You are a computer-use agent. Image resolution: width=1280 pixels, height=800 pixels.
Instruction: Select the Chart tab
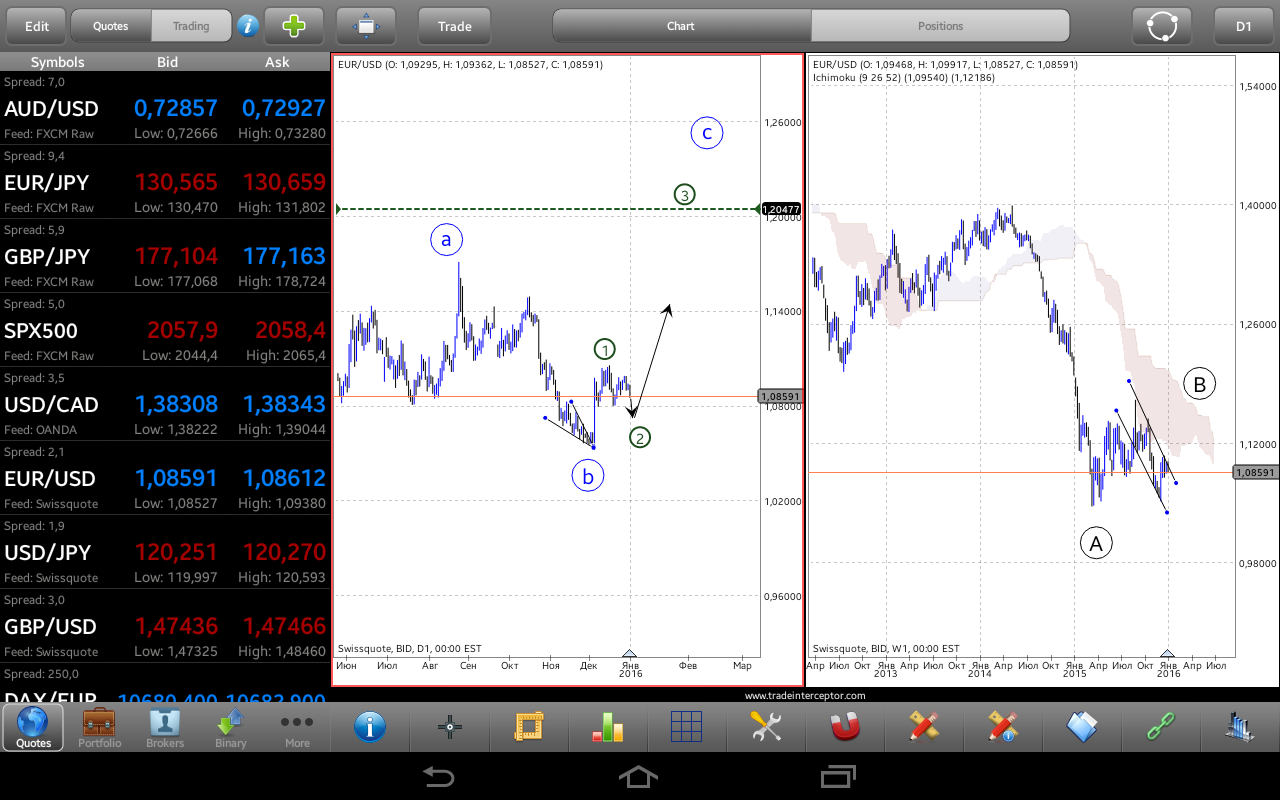[681, 26]
